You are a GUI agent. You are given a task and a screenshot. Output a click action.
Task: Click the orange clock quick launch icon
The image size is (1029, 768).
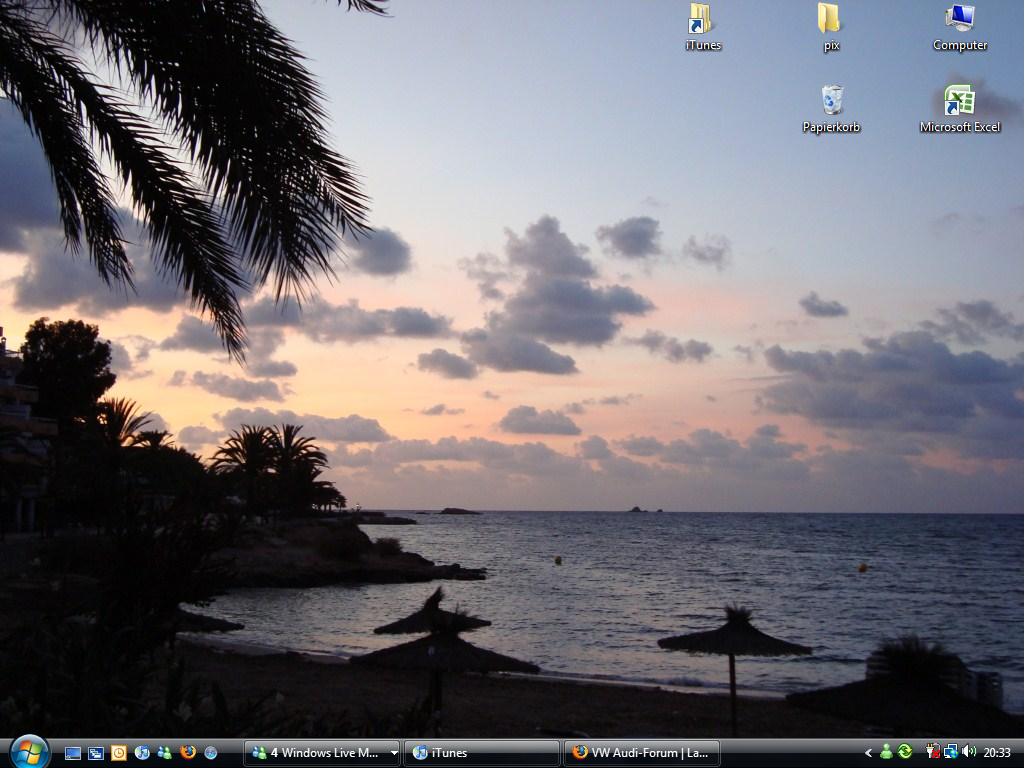119,752
